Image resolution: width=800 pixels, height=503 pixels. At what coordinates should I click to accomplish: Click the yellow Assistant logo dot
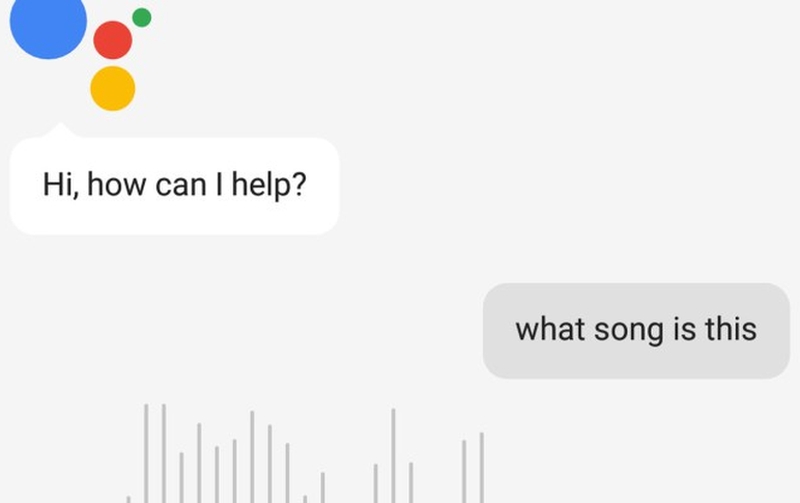pos(113,88)
